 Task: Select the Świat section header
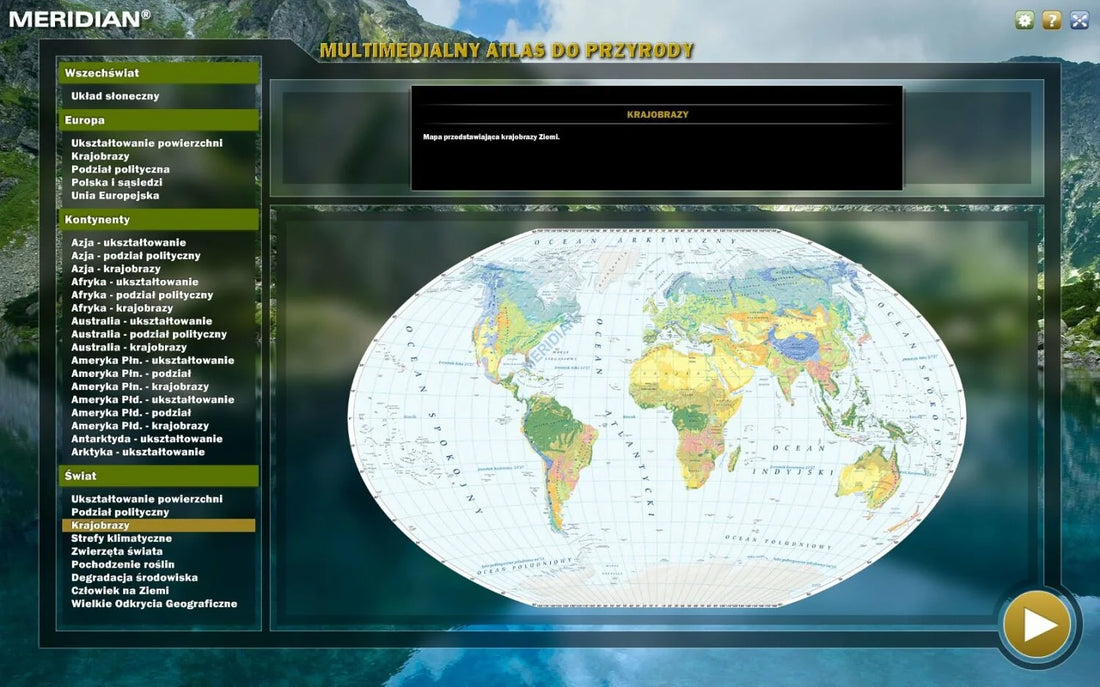pyautogui.click(x=159, y=476)
